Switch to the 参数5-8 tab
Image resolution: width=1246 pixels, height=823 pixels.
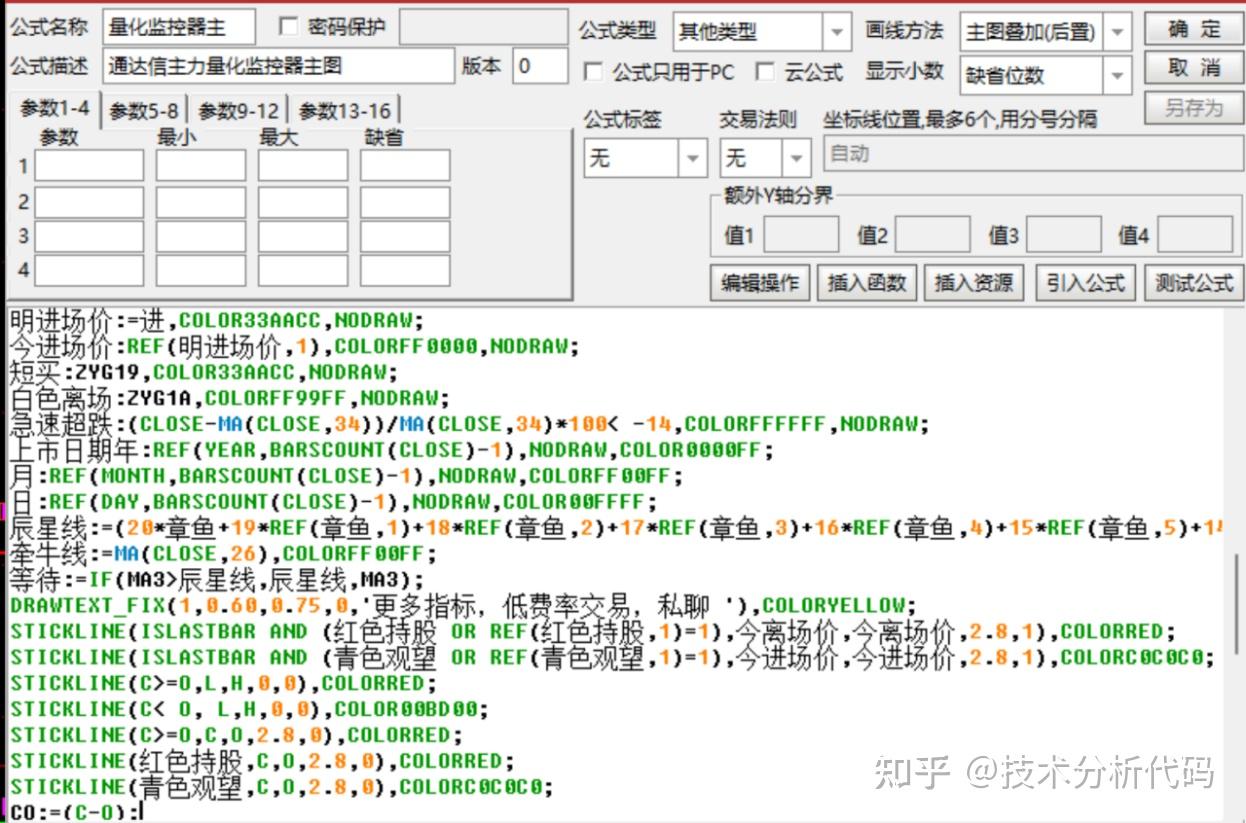click(x=144, y=110)
